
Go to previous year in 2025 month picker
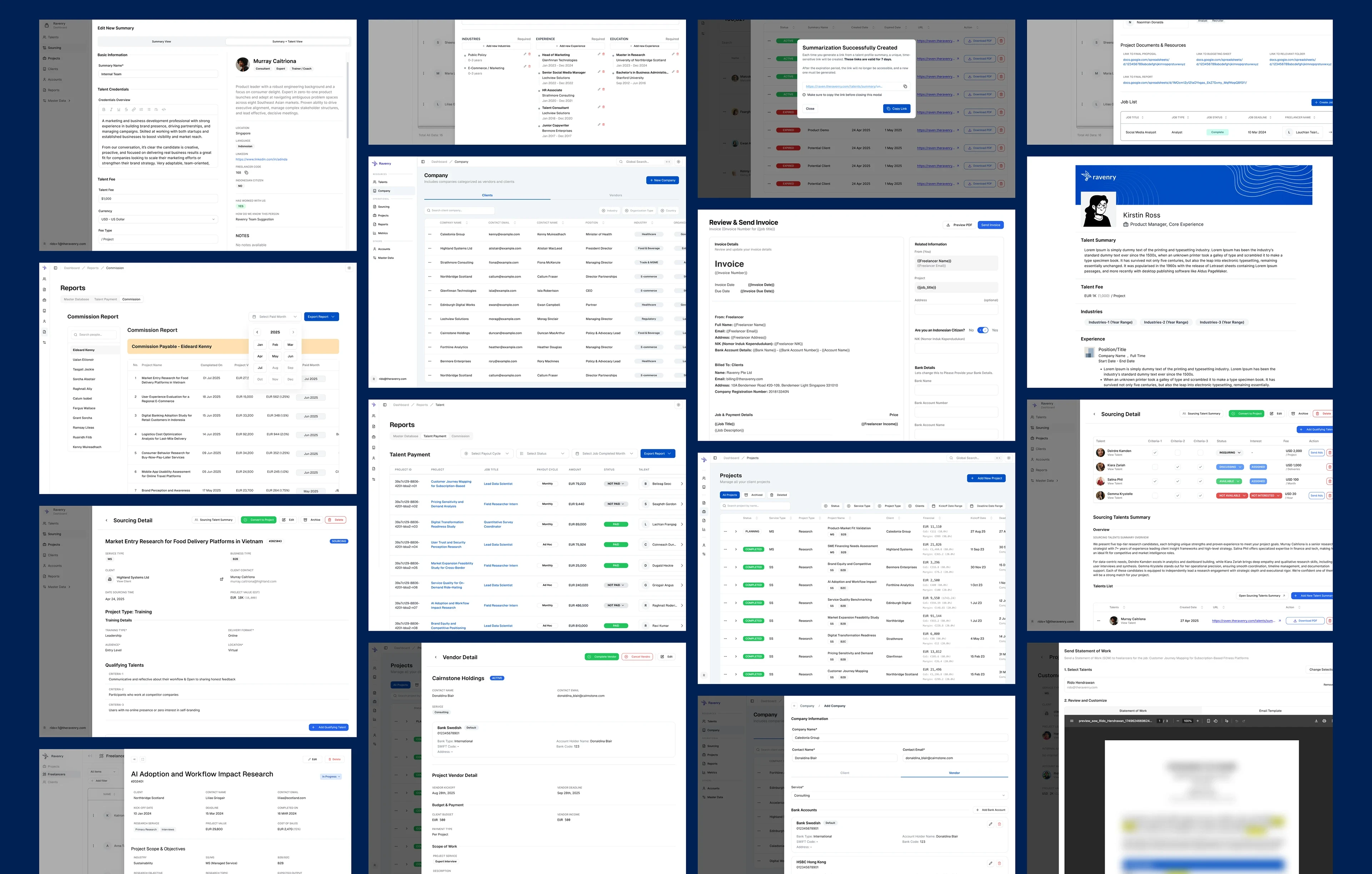(x=258, y=332)
